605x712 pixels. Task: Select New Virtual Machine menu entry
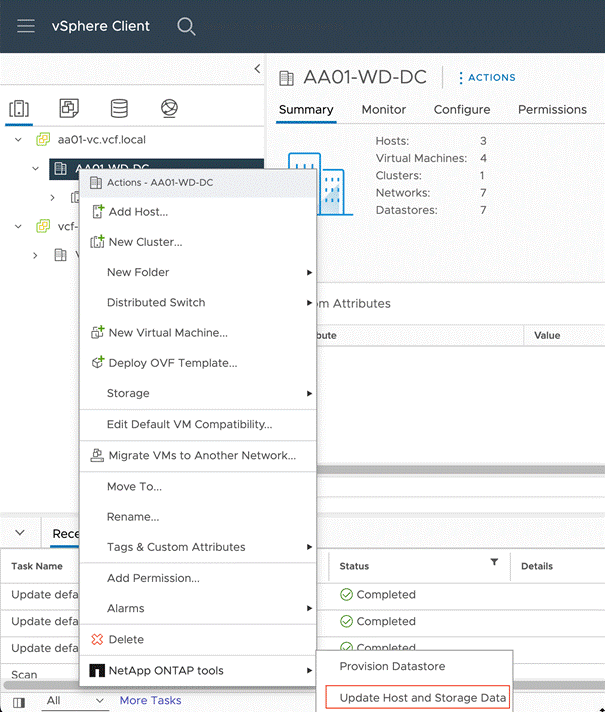click(198, 332)
